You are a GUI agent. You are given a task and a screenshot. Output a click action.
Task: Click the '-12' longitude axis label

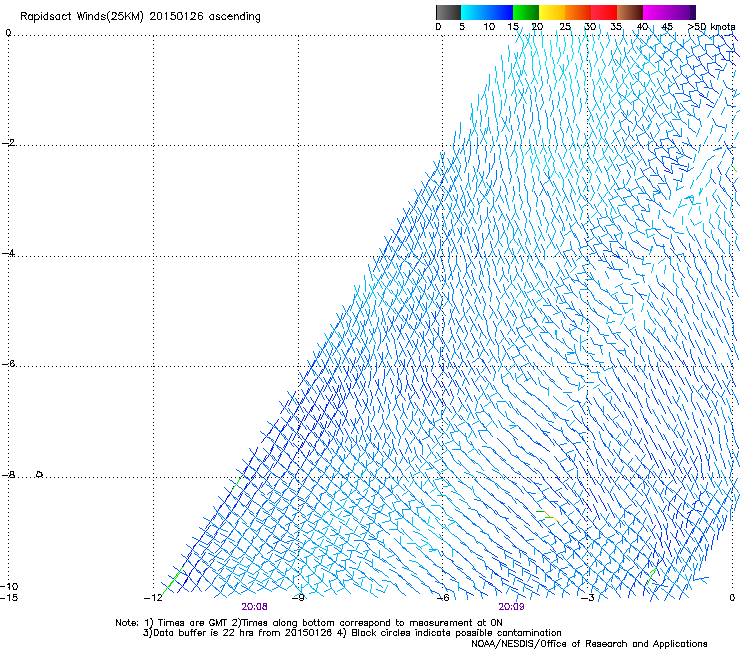click(x=153, y=598)
